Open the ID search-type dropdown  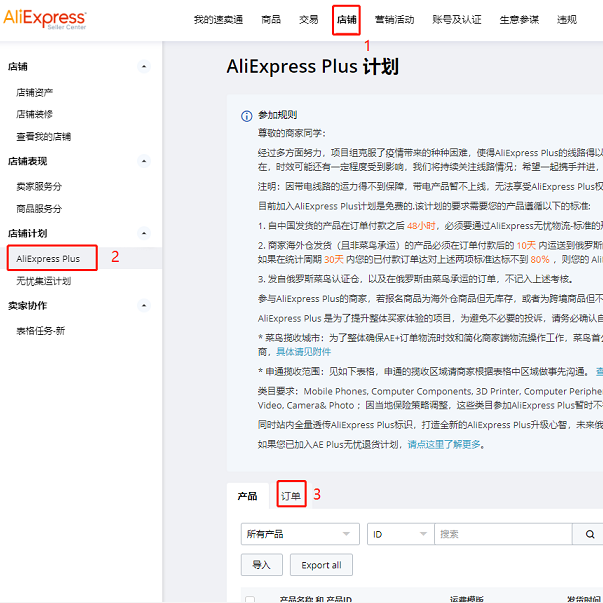[x=400, y=534]
